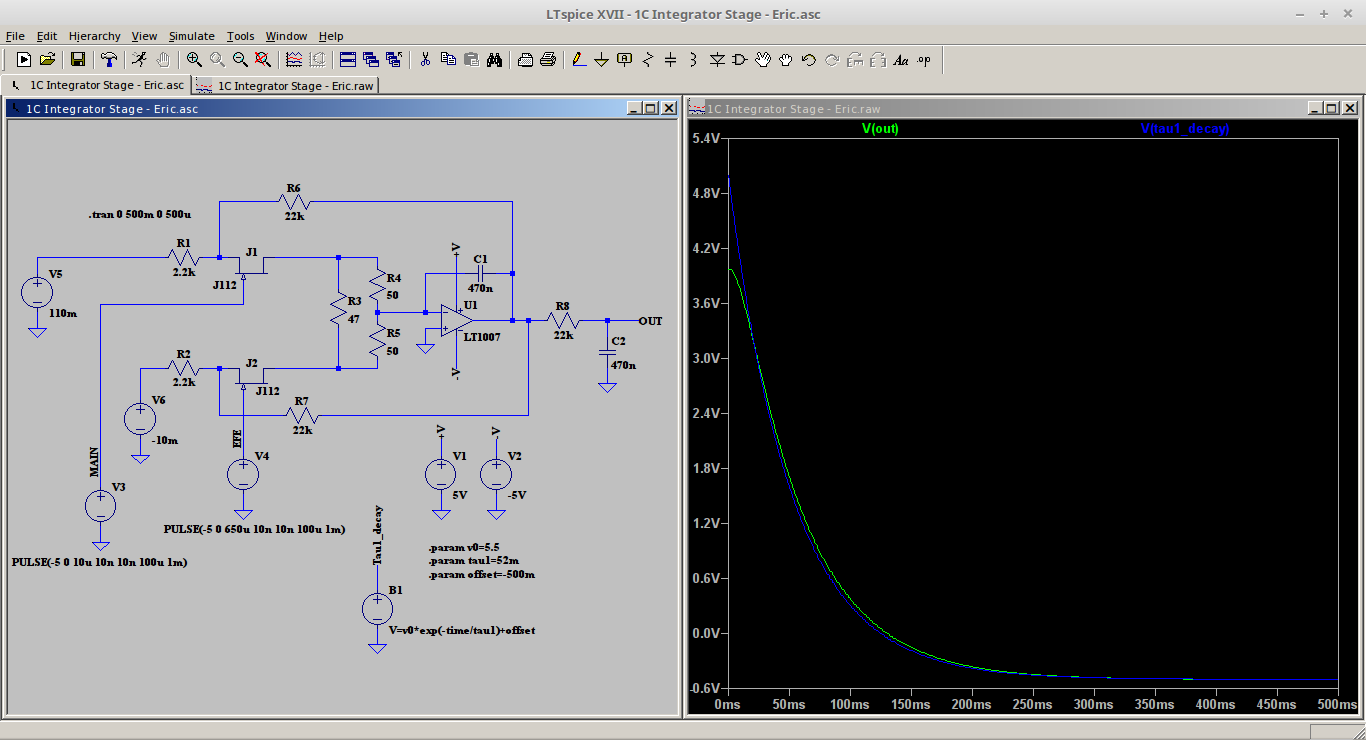Open the Simulate menu
The height and width of the screenshot is (740, 1366).
click(x=191, y=36)
